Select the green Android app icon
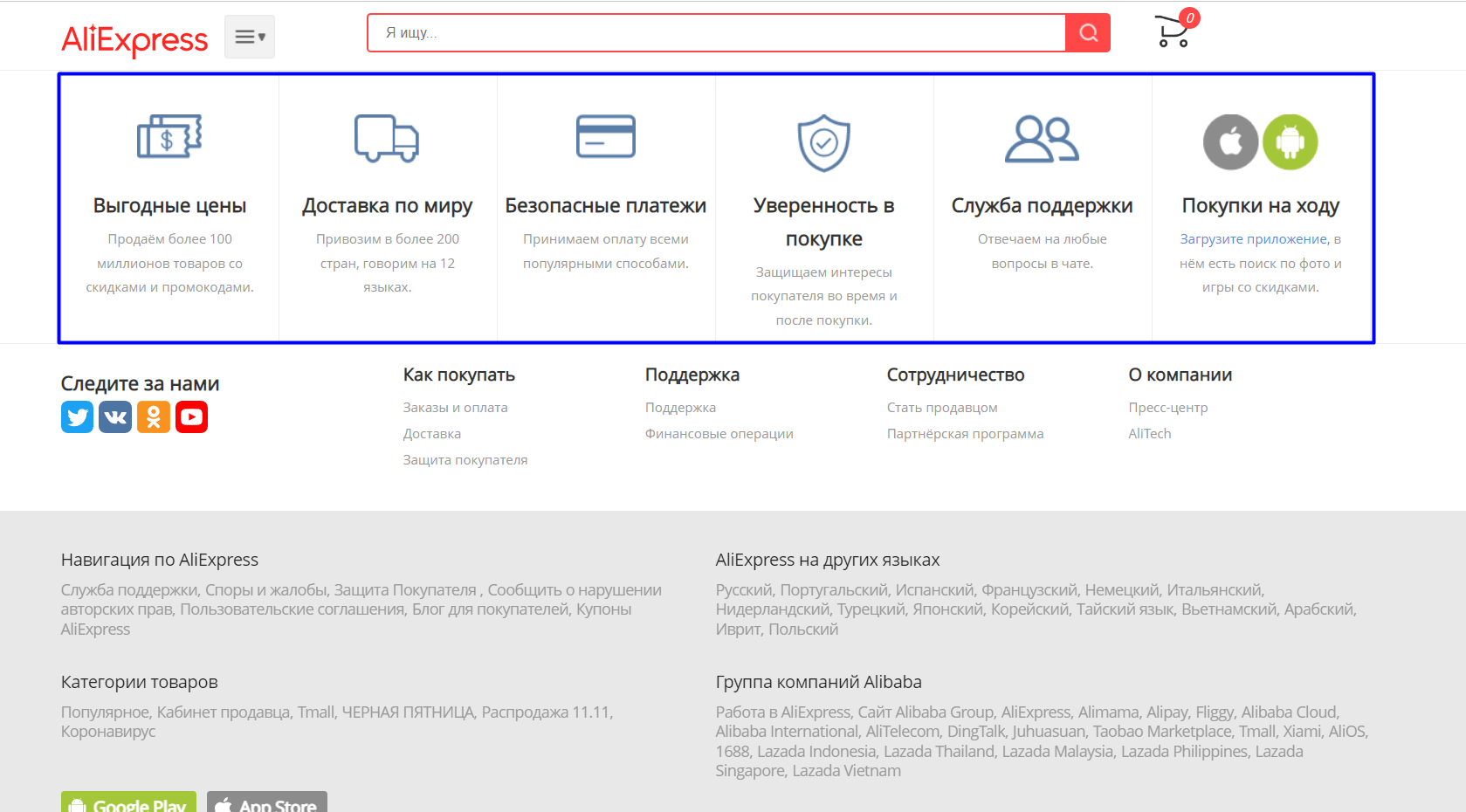The image size is (1466, 812). pyautogui.click(x=1290, y=141)
